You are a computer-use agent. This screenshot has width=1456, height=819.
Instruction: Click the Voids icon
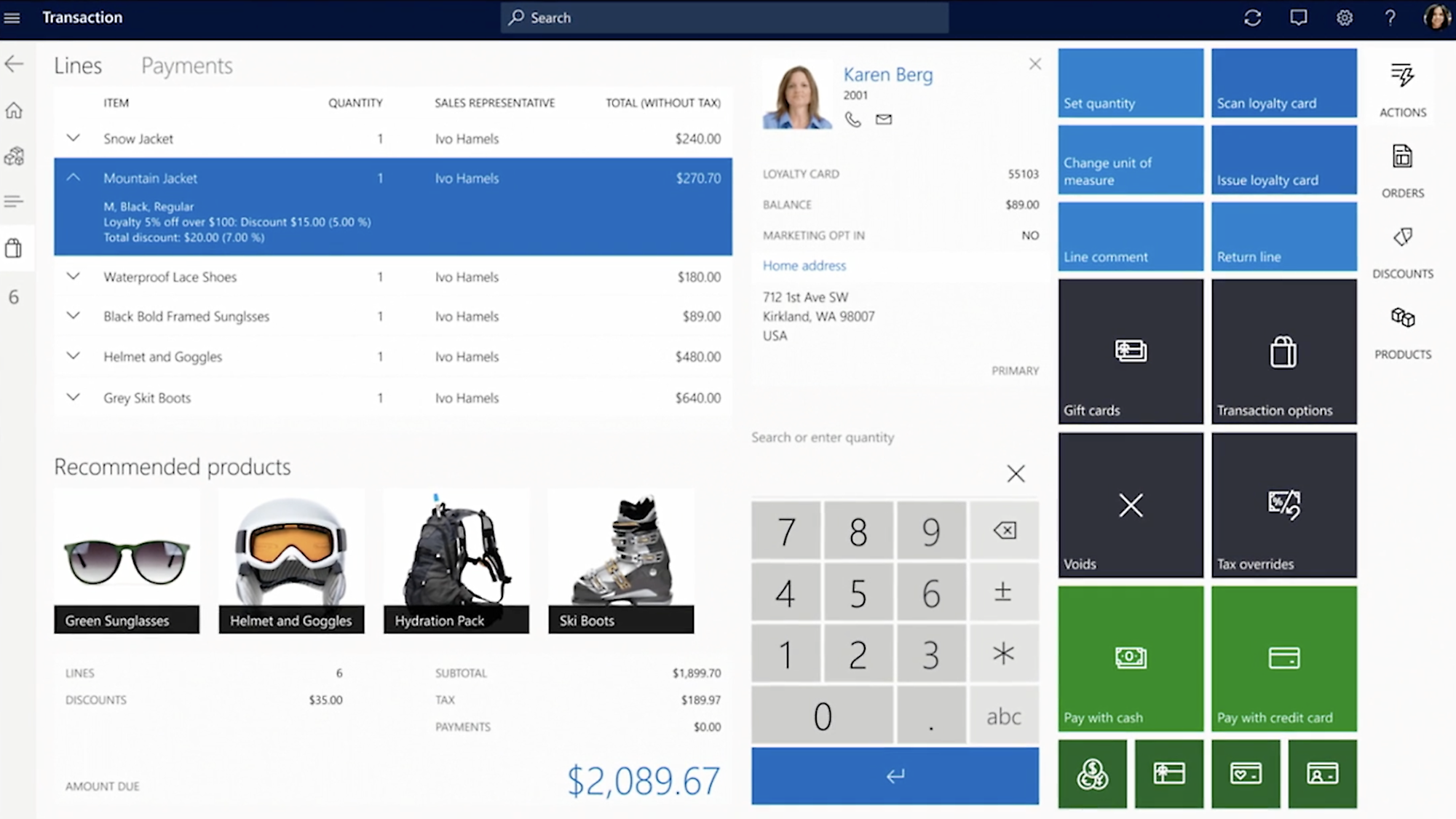pyautogui.click(x=1131, y=505)
